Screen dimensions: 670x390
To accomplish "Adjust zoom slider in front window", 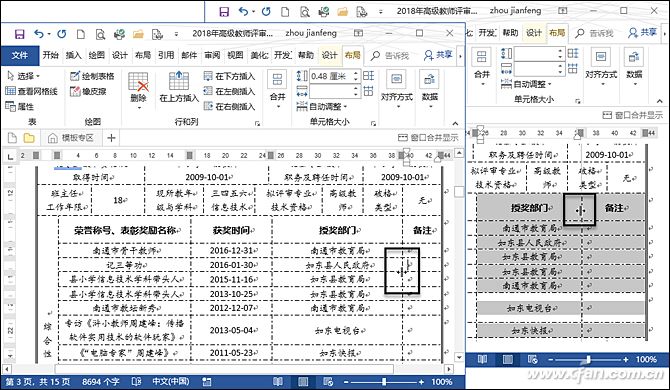I will coord(384,382).
